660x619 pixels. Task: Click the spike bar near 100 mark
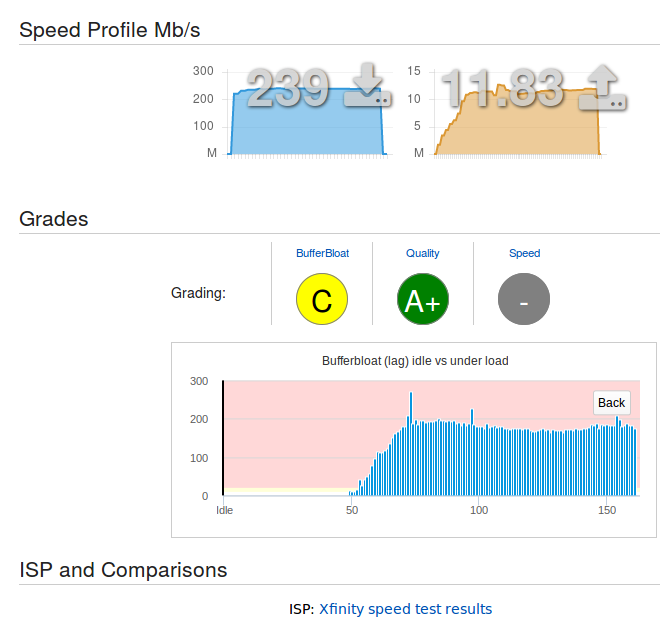pos(472,452)
